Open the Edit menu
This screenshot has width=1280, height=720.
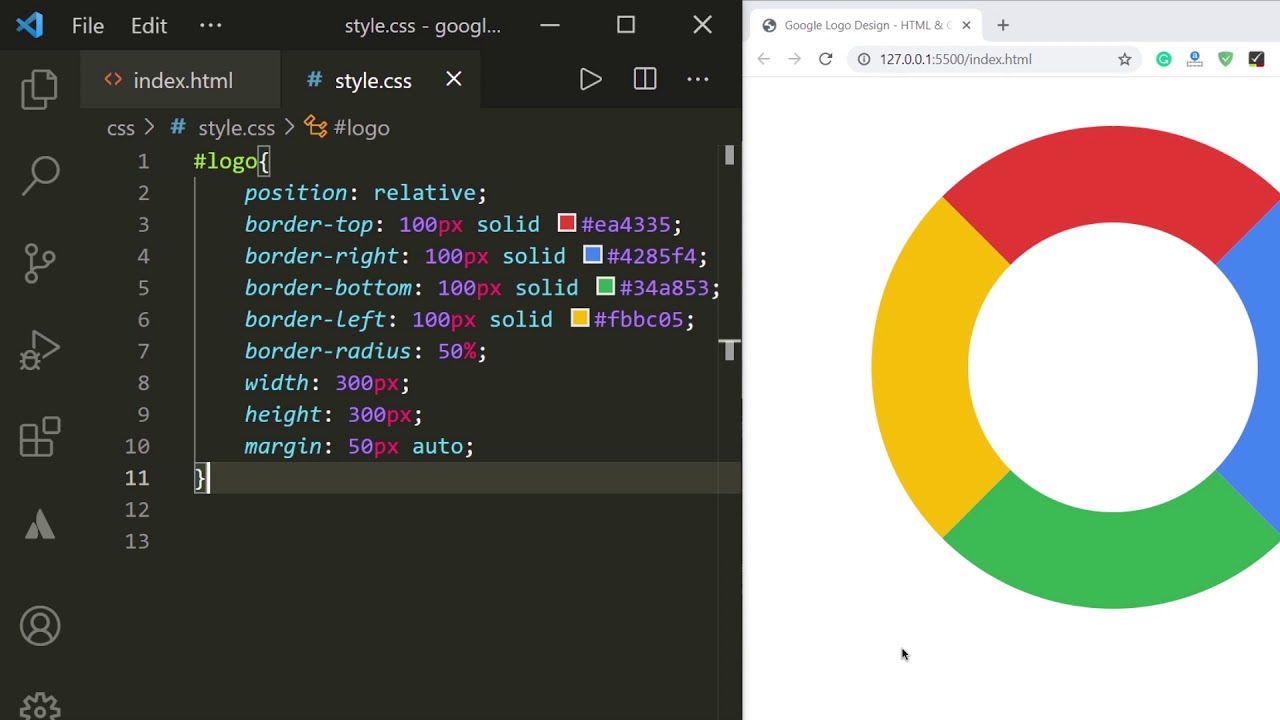coord(149,26)
